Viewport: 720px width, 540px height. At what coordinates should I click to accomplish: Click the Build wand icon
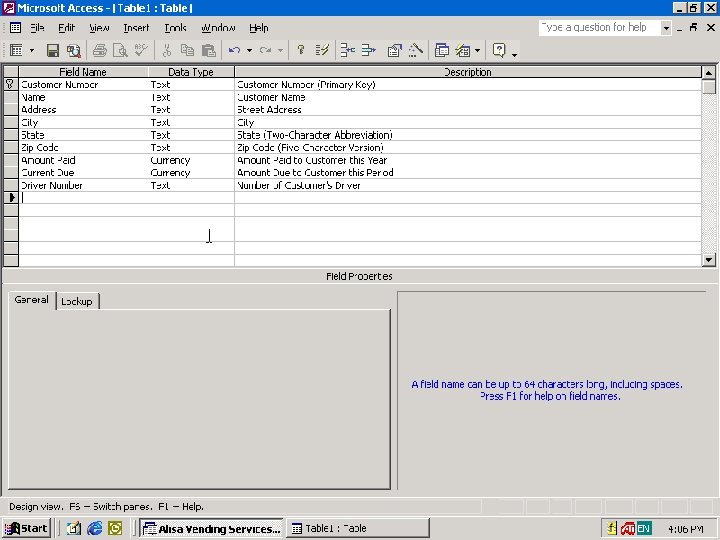click(x=416, y=50)
